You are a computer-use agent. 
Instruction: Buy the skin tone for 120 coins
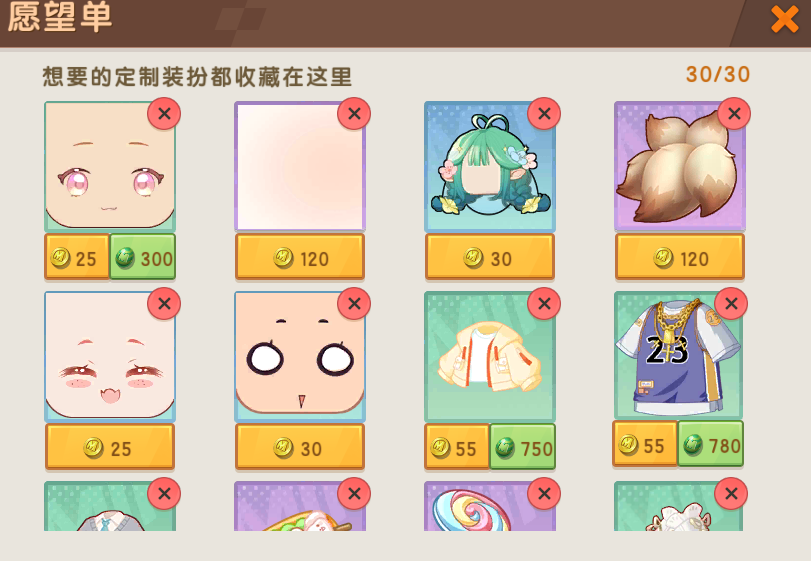coord(300,257)
